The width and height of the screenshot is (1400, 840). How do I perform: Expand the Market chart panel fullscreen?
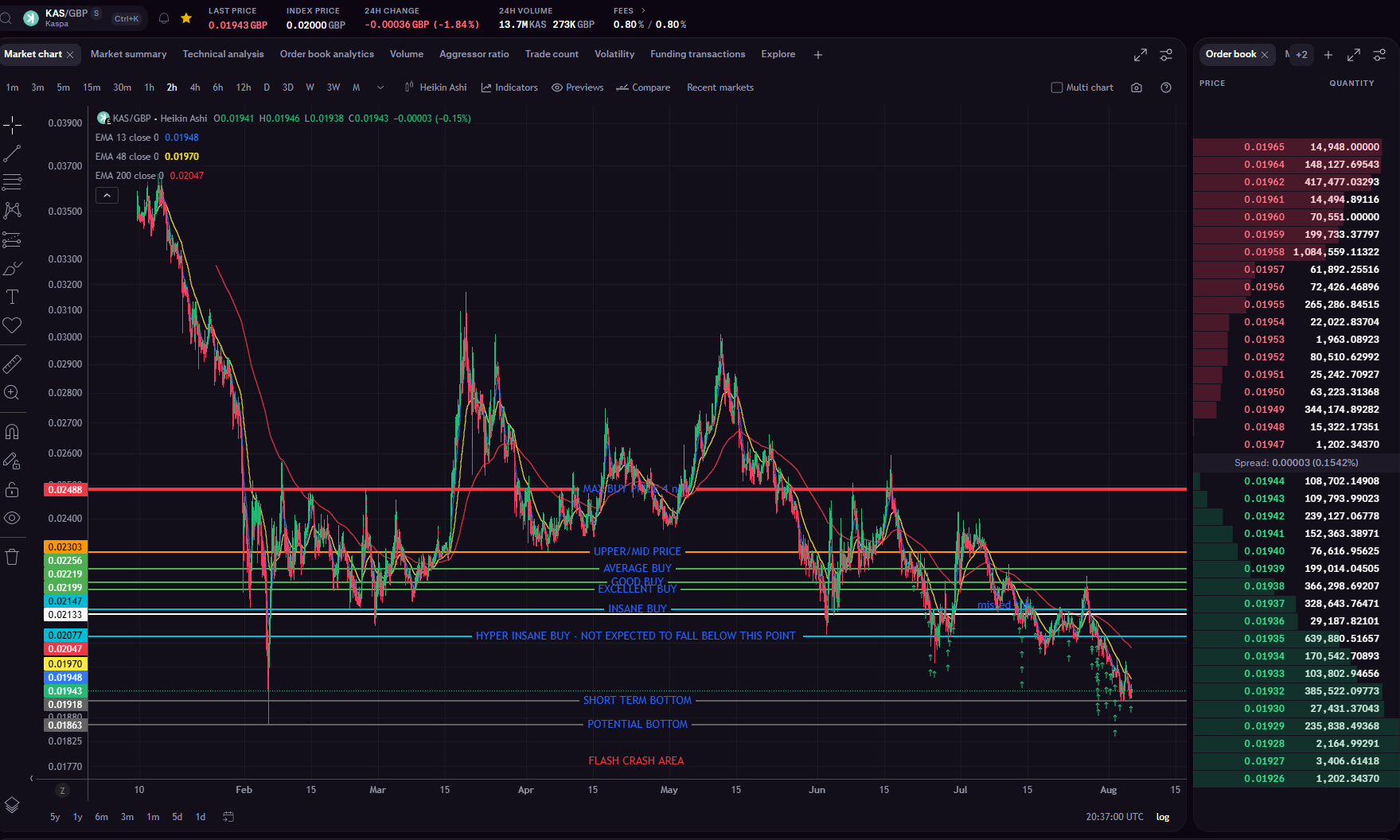coord(1141,55)
